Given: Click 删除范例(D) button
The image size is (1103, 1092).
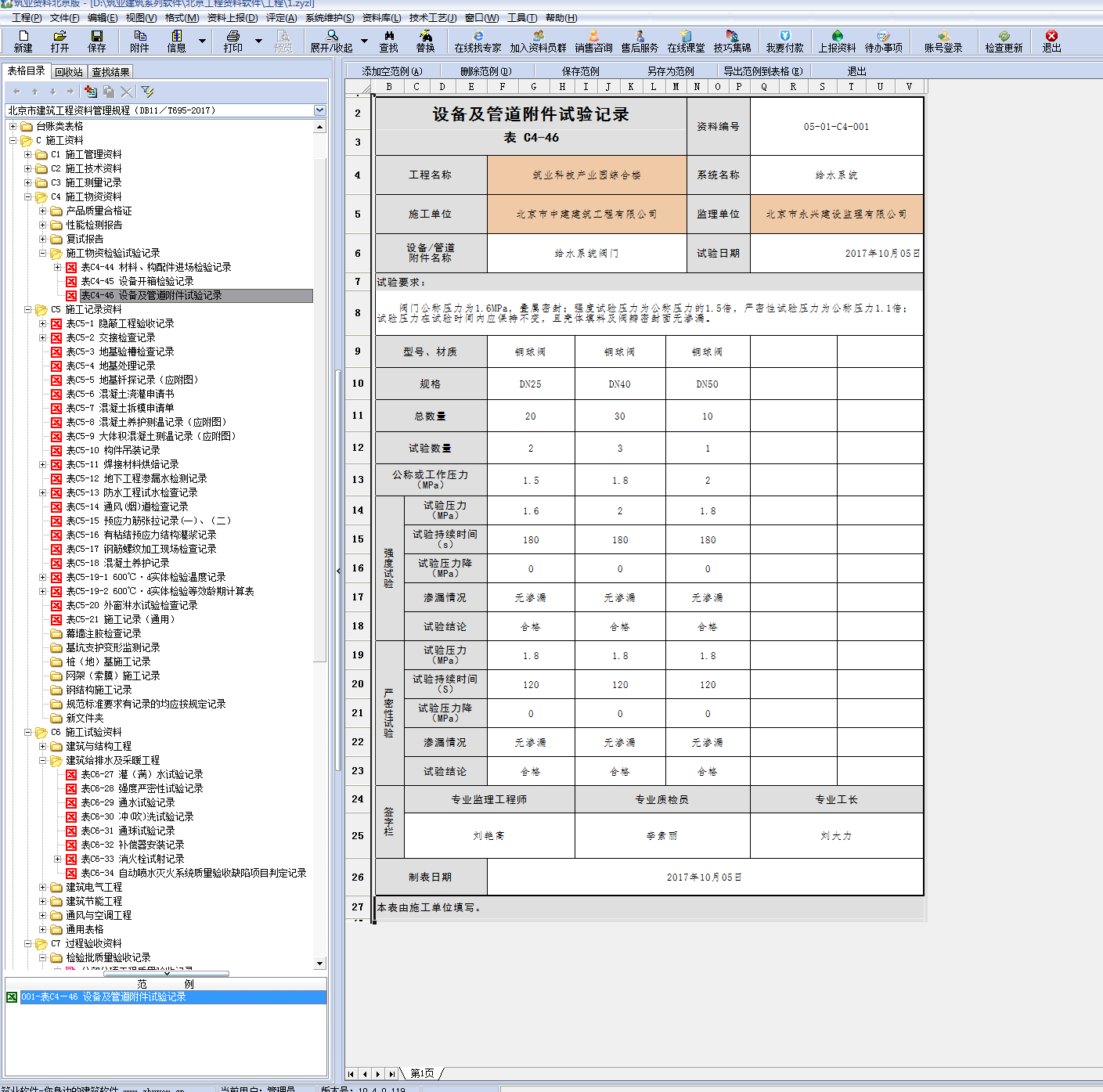Looking at the screenshot, I should [x=485, y=71].
